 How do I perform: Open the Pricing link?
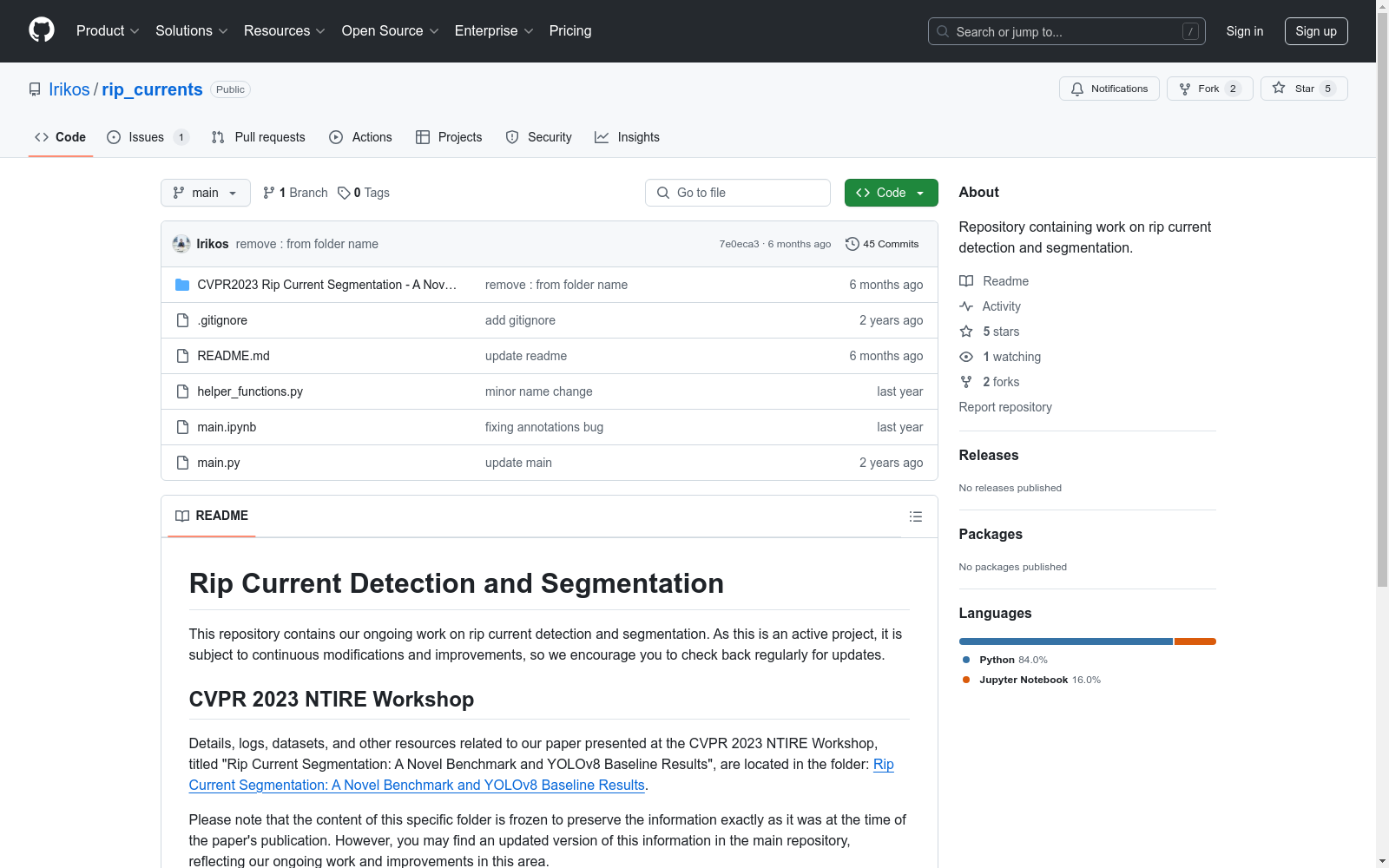[570, 31]
